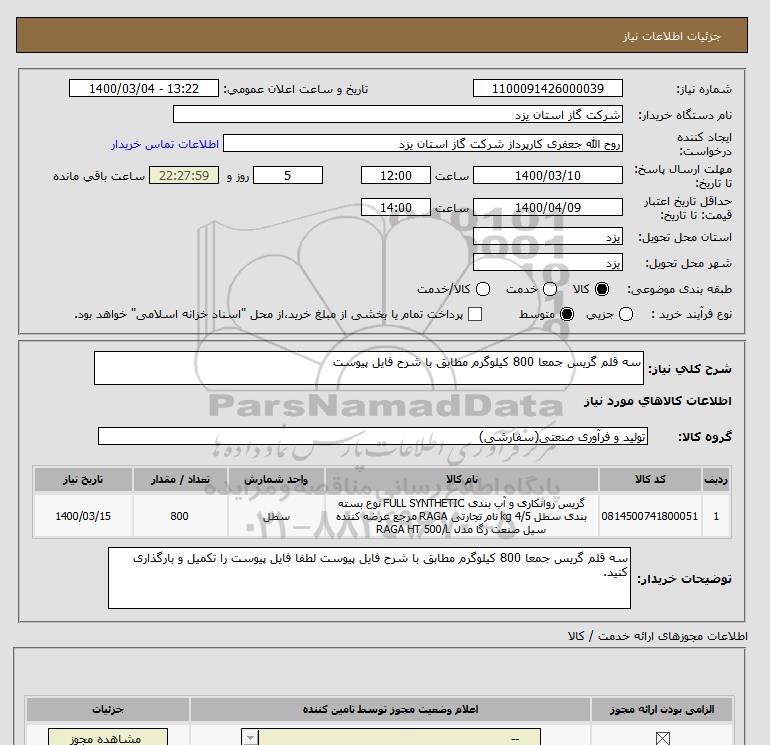The image size is (770, 745).
Task: Click the تاریخ نیاز column header
Action: click(83, 479)
